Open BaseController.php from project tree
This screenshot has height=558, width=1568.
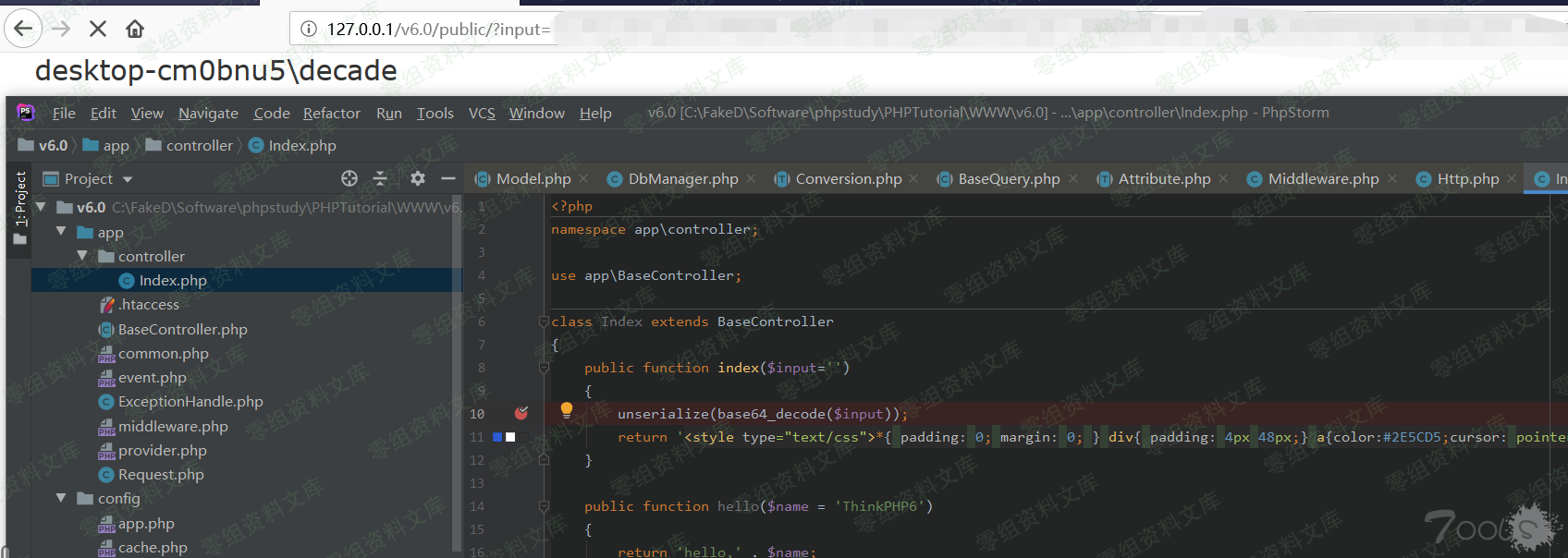182,329
